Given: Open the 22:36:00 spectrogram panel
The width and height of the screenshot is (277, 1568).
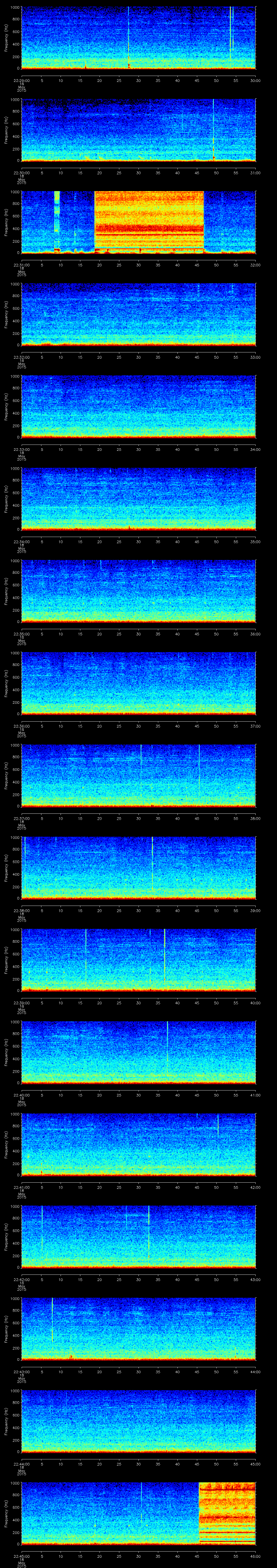Looking at the screenshot, I should [x=139, y=683].
